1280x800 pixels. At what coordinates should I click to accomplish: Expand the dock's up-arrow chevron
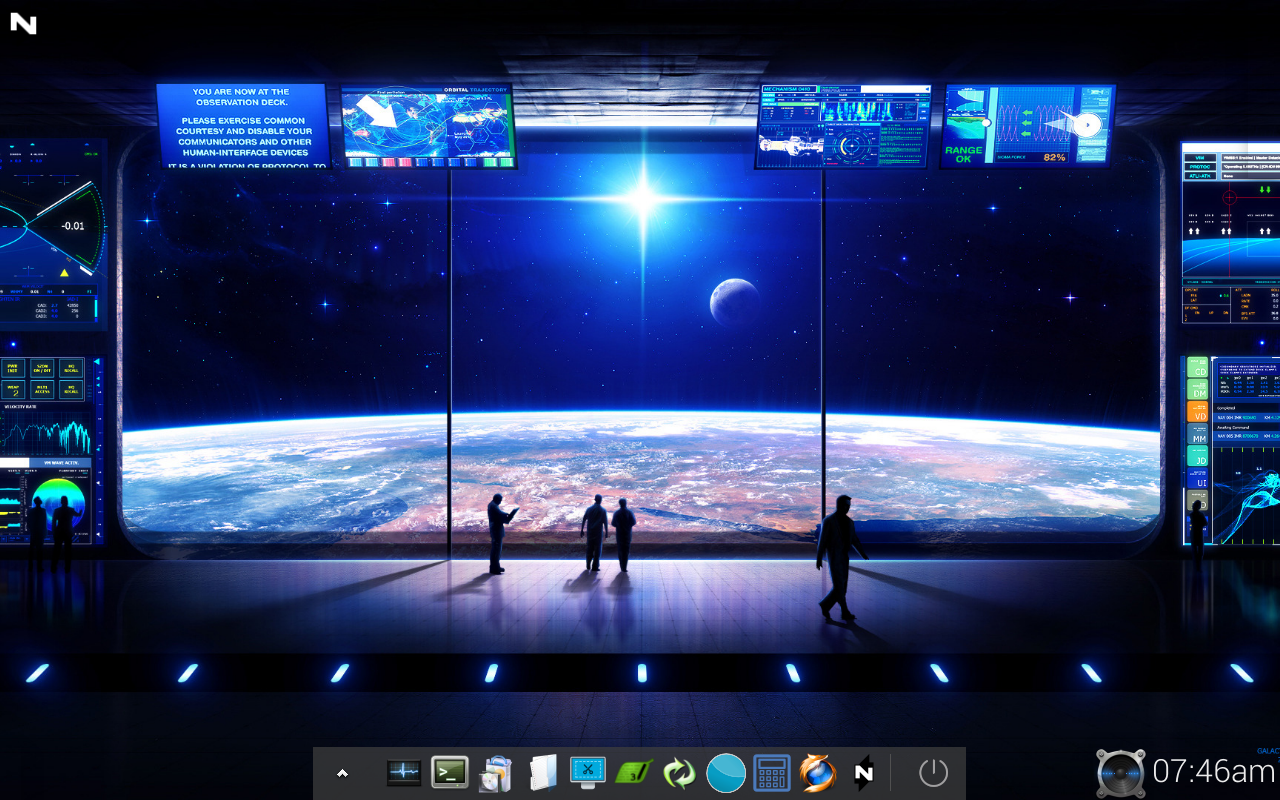coord(342,773)
